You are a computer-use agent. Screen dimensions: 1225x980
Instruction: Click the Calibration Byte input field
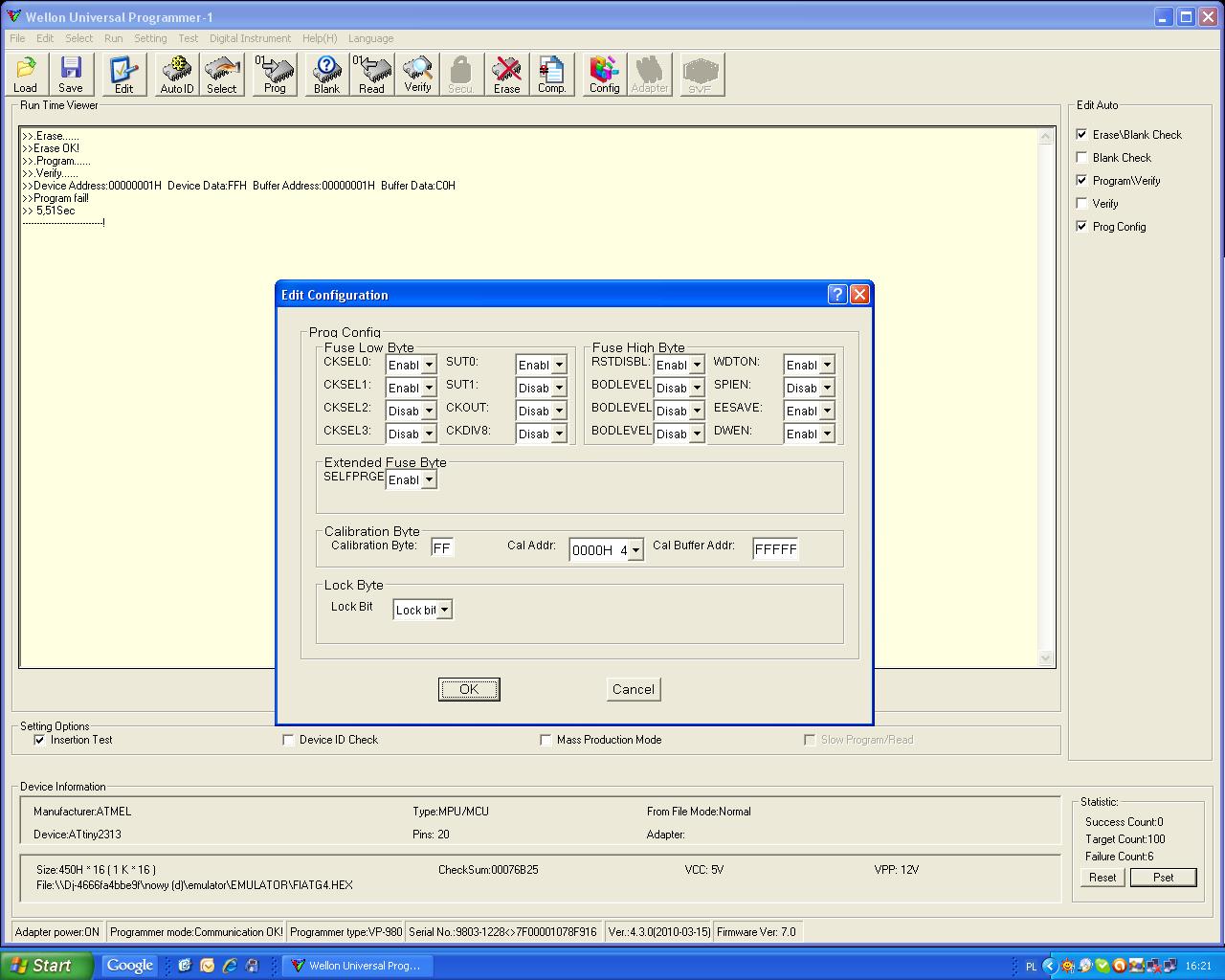(441, 548)
